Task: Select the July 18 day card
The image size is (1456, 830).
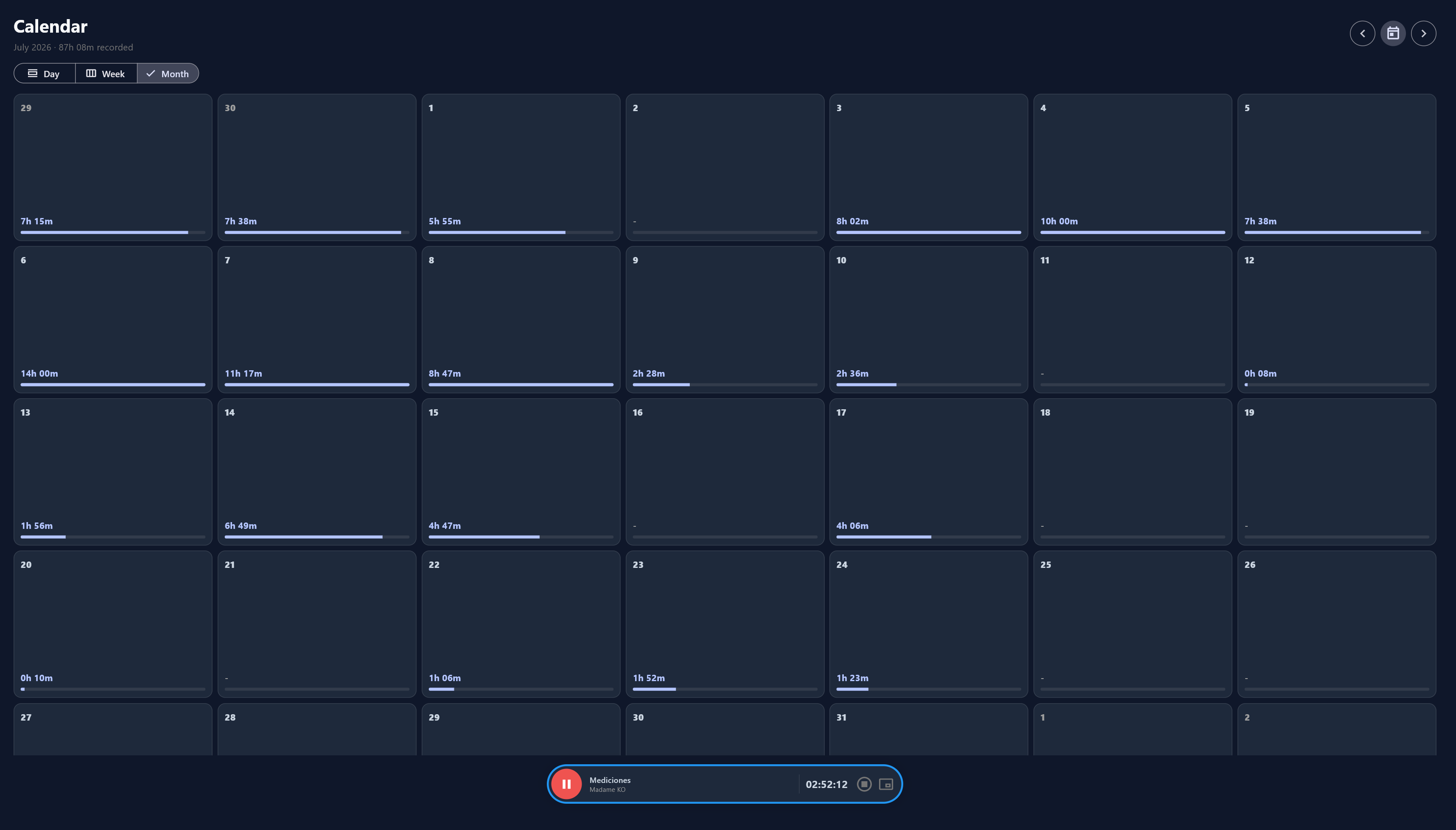Action: (1132, 472)
